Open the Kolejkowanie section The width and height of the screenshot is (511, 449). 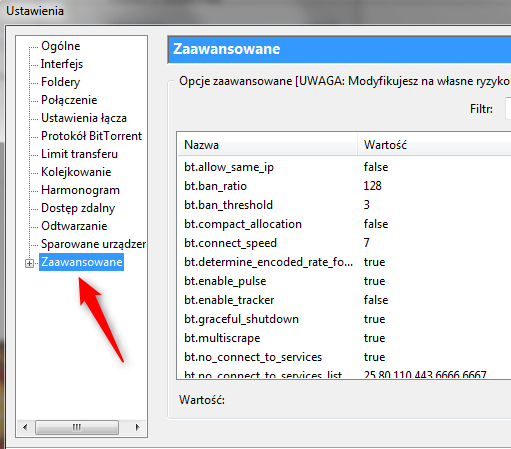tap(76, 172)
